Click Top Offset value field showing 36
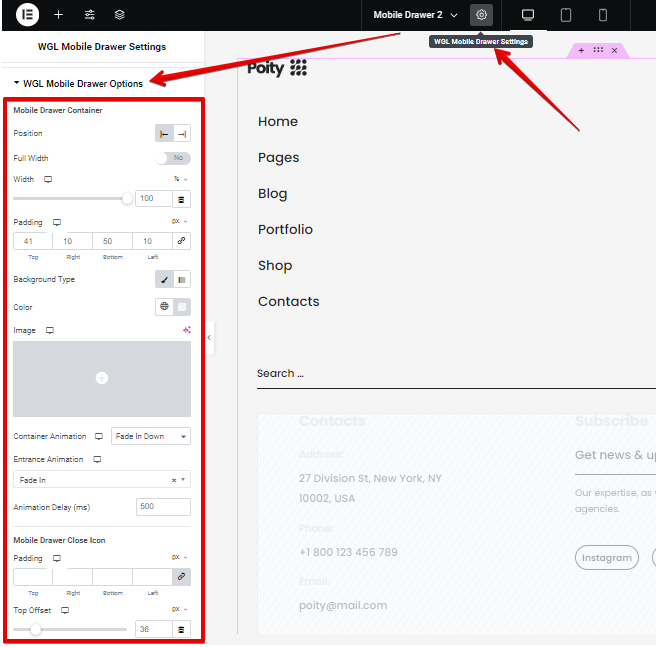 pyautogui.click(x=154, y=629)
